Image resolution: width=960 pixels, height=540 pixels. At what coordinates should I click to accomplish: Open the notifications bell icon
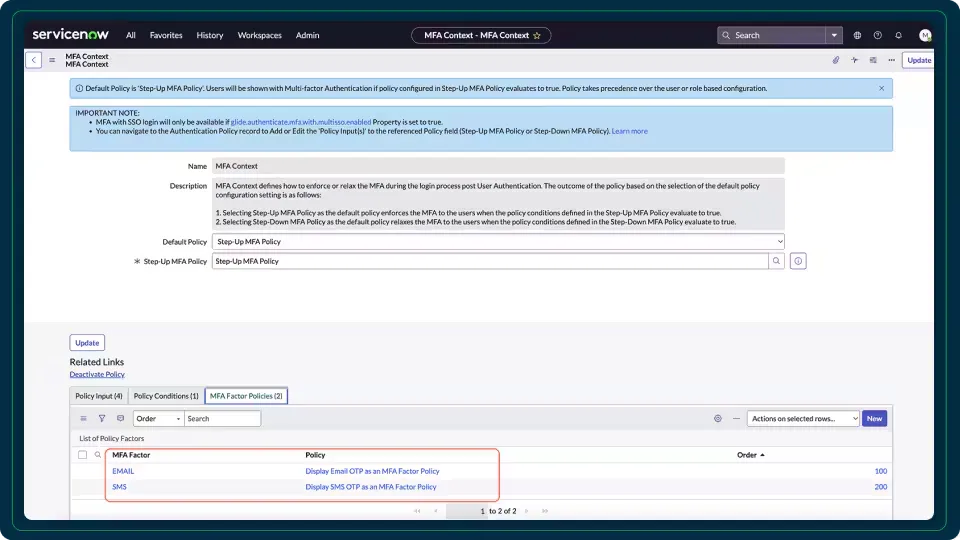pyautogui.click(x=898, y=36)
